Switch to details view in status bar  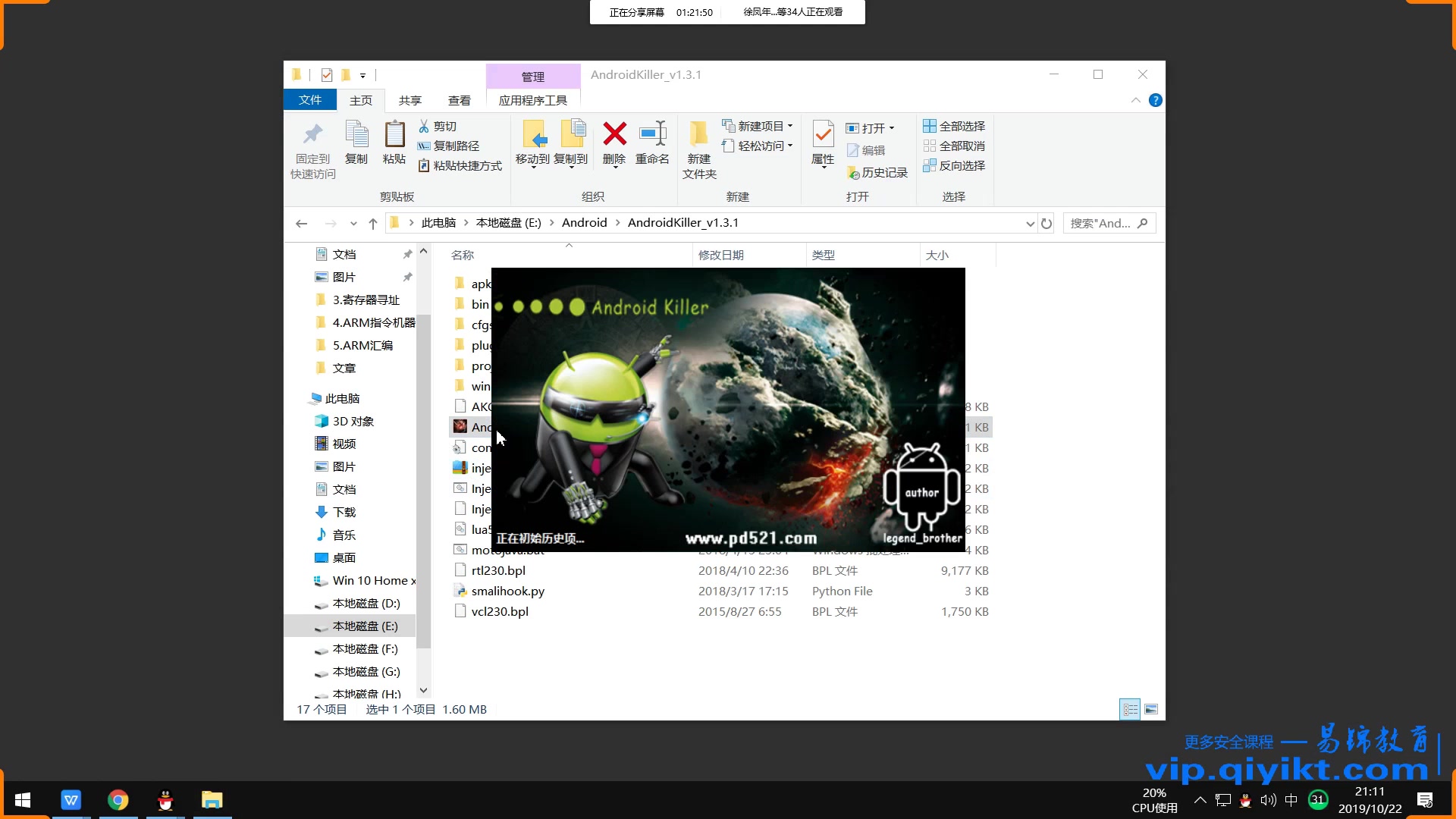[x=1130, y=709]
